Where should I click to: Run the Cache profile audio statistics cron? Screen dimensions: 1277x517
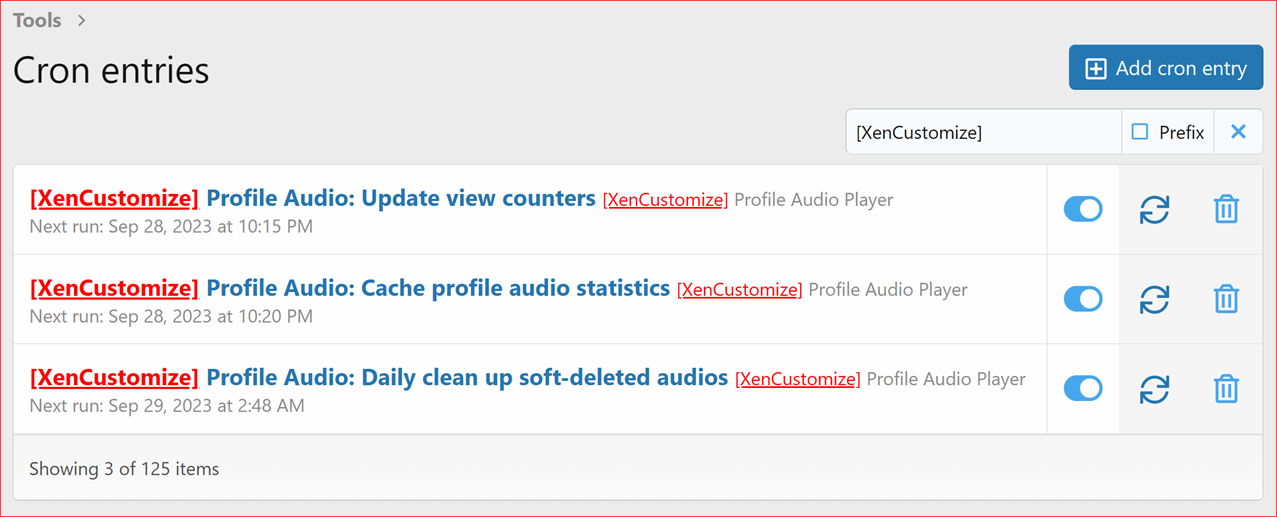[1154, 299]
